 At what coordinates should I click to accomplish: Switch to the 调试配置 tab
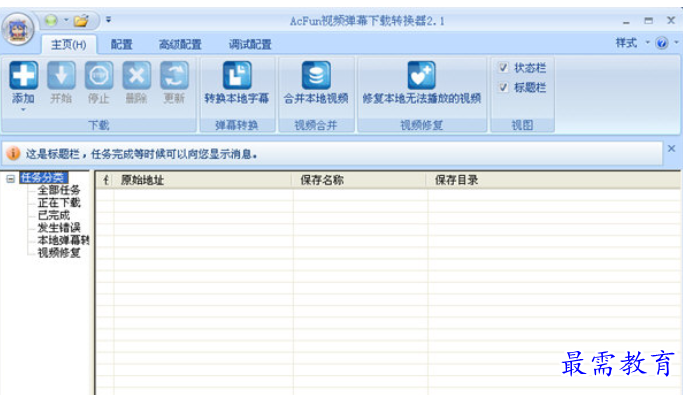point(250,44)
